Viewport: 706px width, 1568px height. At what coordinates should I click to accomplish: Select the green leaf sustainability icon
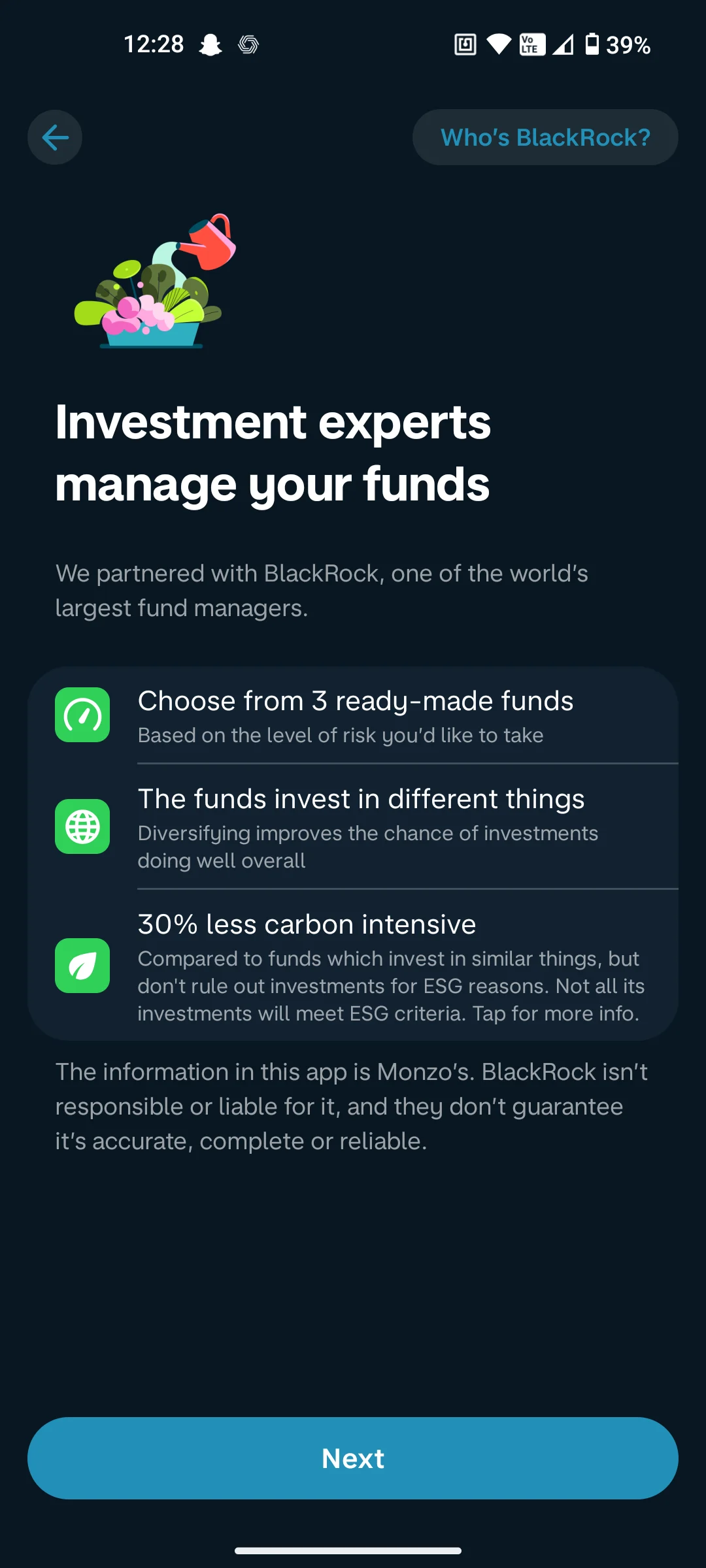pyautogui.click(x=82, y=966)
